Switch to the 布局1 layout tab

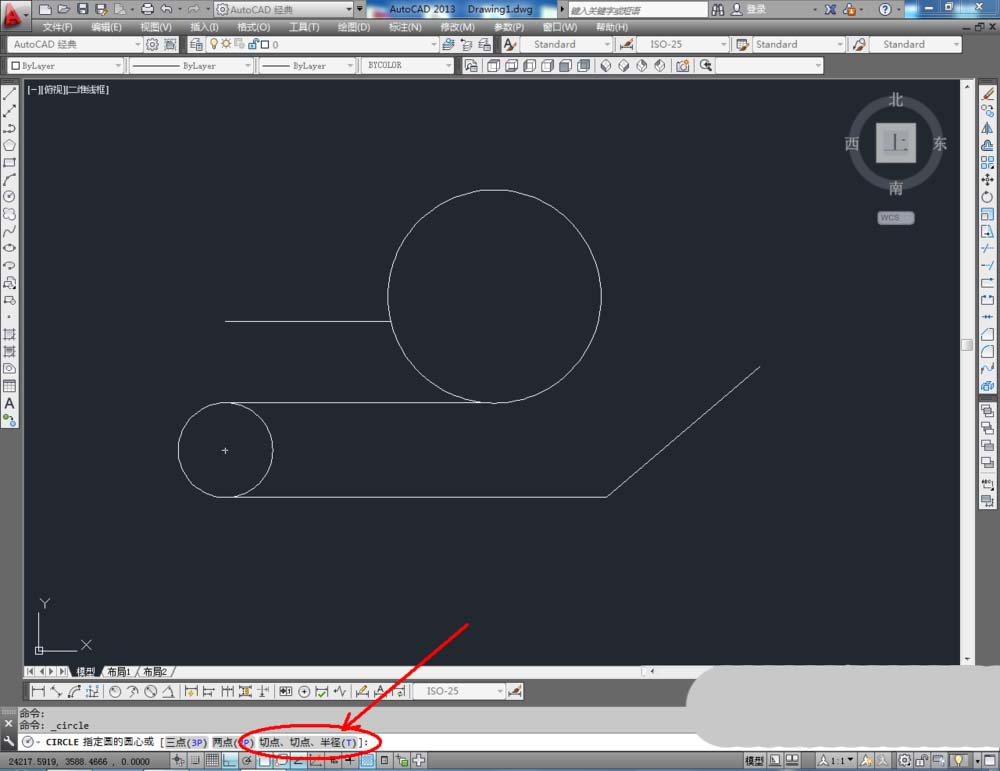119,672
